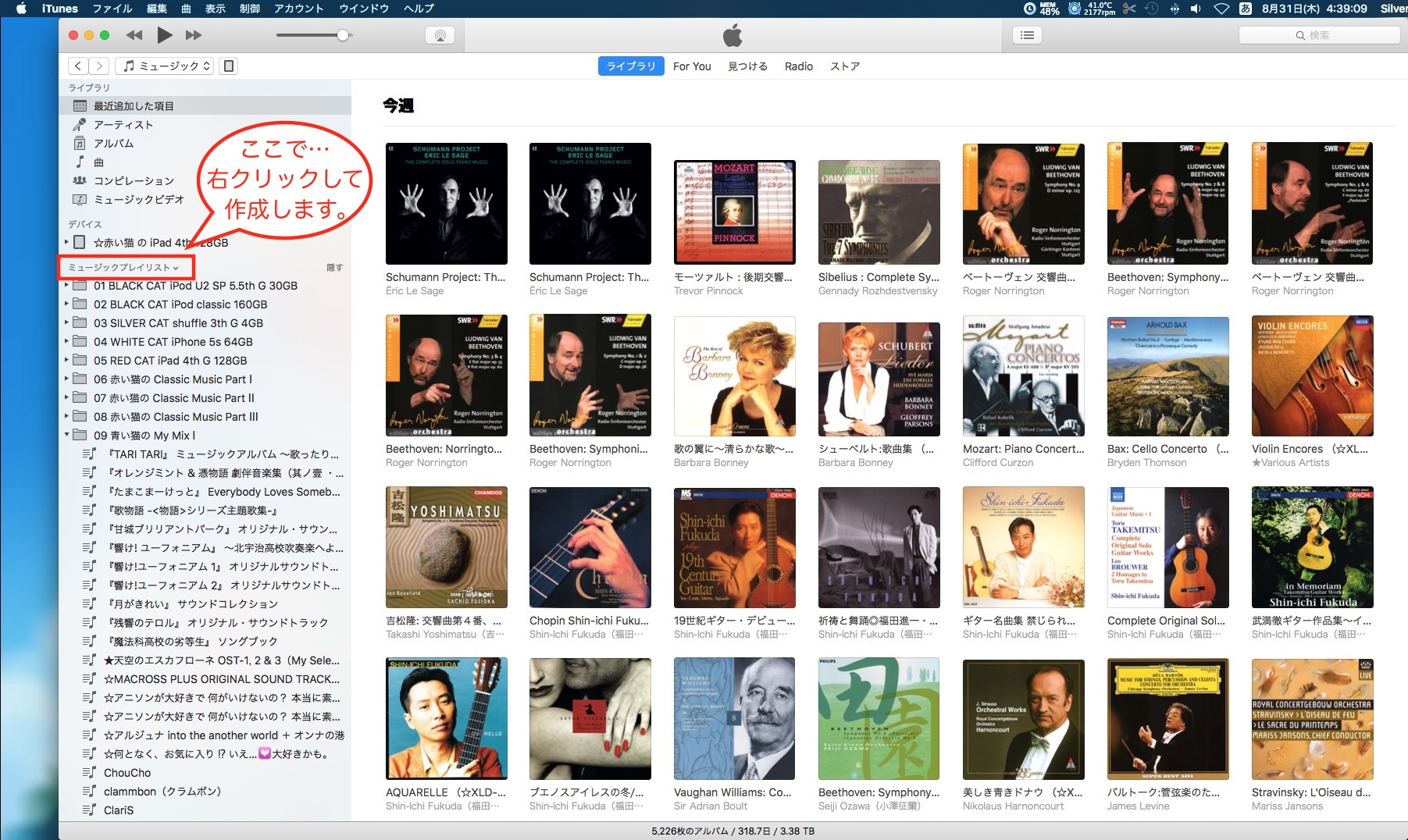This screenshot has width=1408, height=840.
Task: Select コンピレーション in the sidebar
Action: click(x=205, y=181)
